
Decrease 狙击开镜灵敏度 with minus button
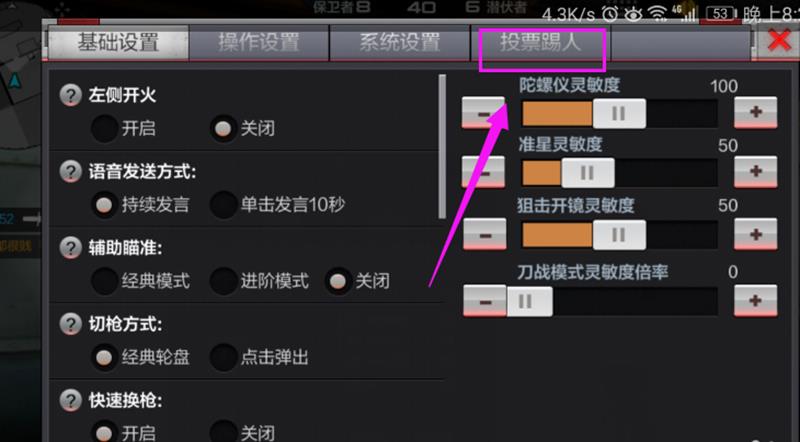point(485,234)
